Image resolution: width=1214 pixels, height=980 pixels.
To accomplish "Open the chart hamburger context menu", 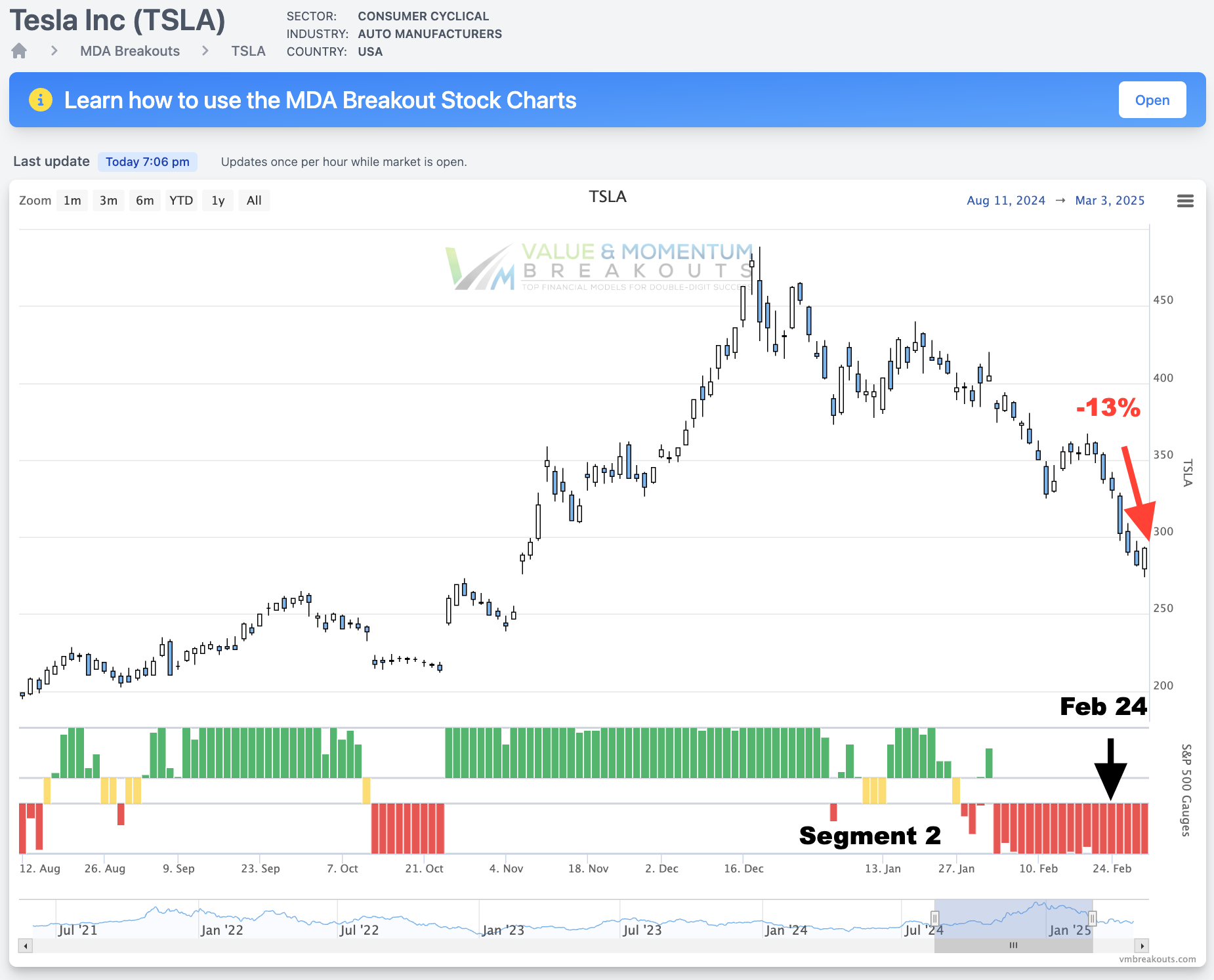I will click(1185, 201).
